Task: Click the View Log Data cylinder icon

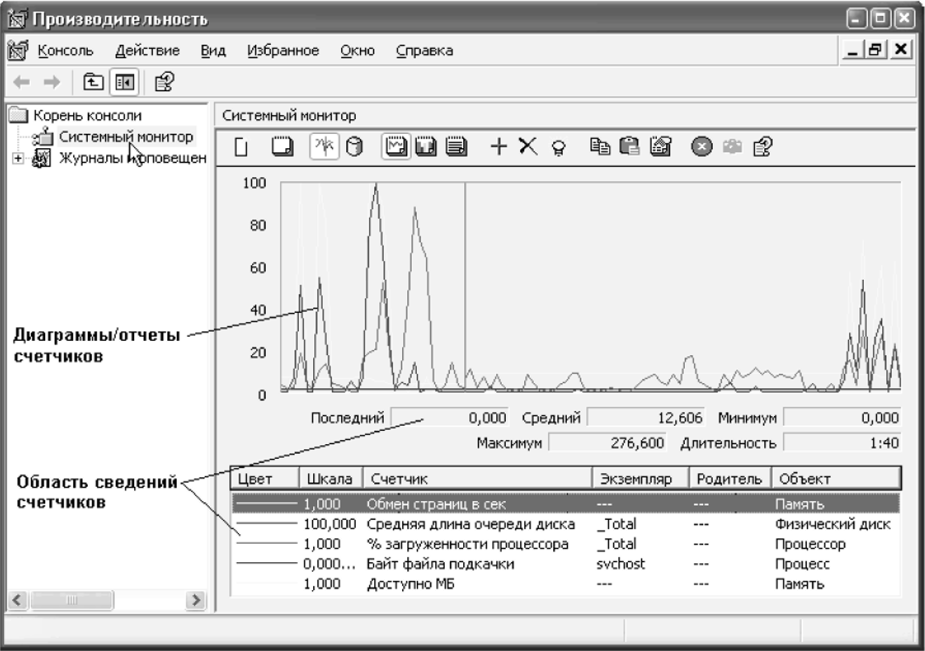Action: coord(355,146)
